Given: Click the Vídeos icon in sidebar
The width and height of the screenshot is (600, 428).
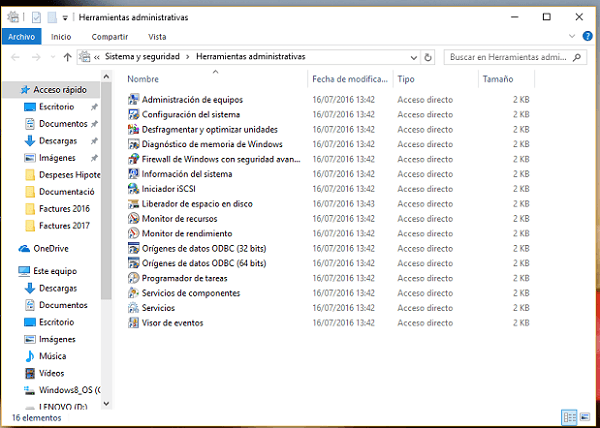Looking at the screenshot, I should click(x=29, y=373).
